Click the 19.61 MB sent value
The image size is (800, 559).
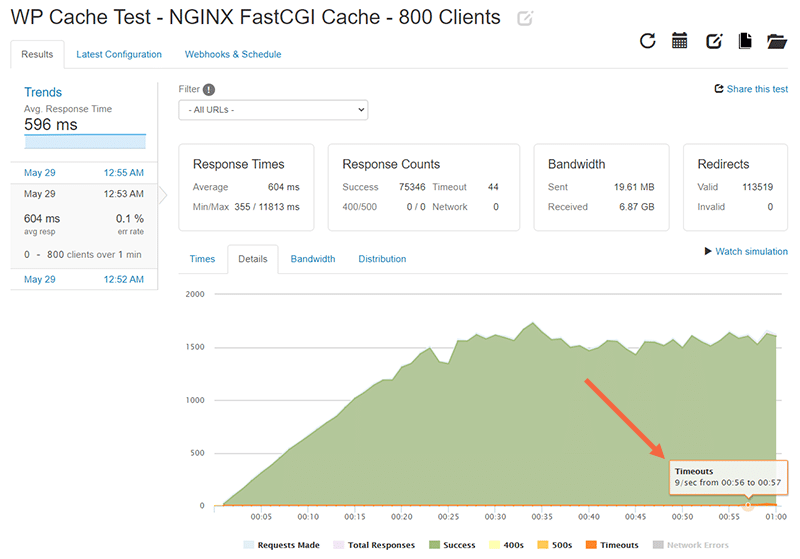(x=634, y=187)
